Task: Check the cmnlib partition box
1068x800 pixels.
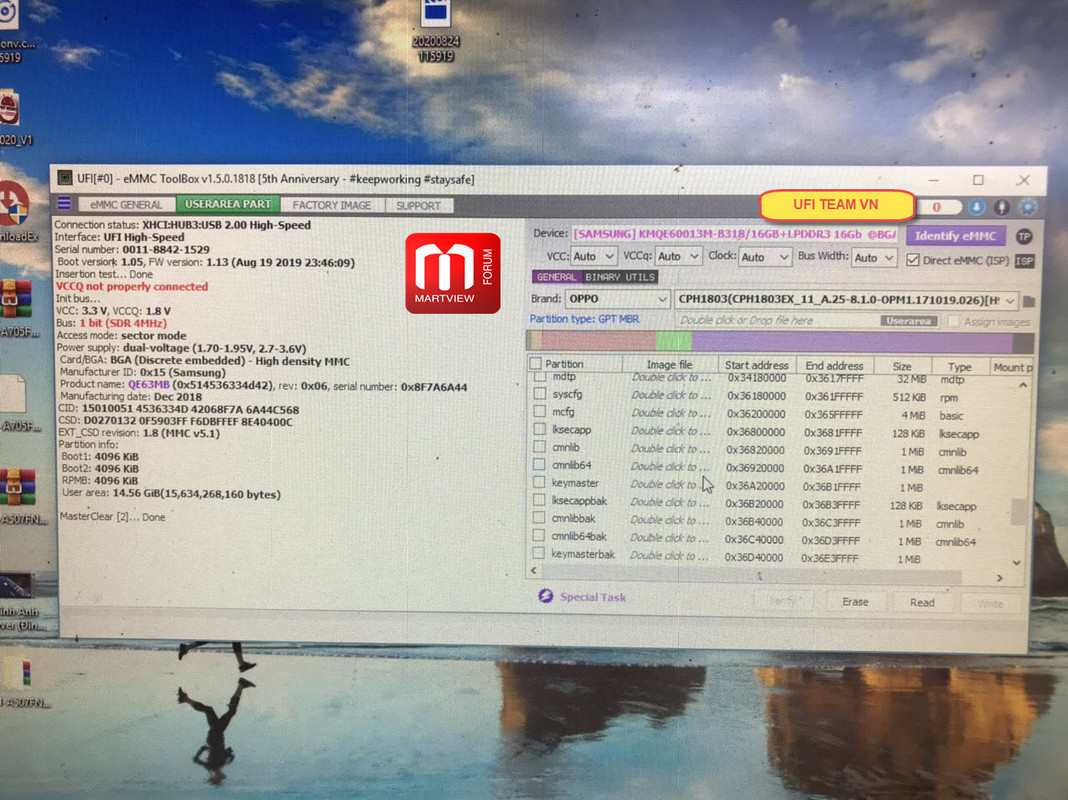Action: point(539,447)
